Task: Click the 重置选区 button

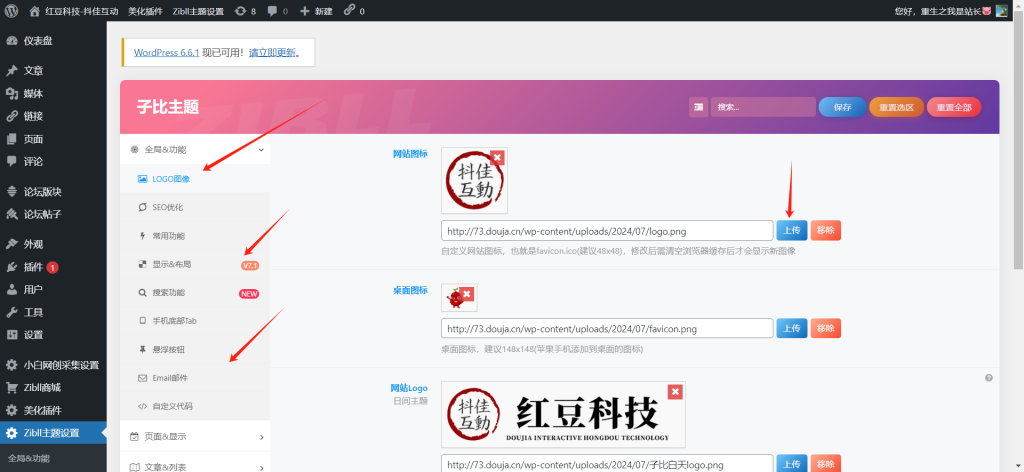Action: (x=896, y=107)
